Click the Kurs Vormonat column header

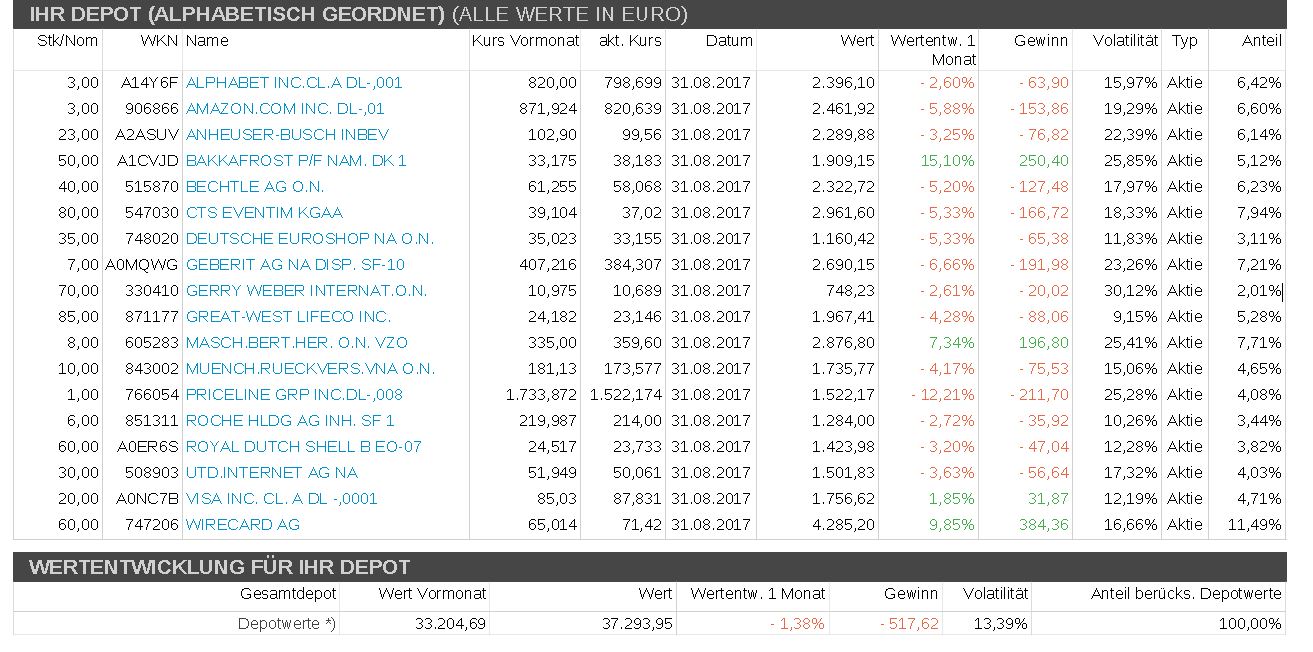point(525,41)
